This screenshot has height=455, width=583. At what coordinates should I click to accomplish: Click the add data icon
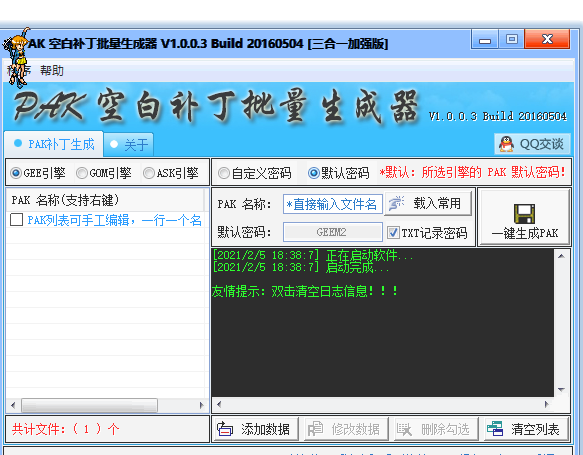click(x=225, y=429)
